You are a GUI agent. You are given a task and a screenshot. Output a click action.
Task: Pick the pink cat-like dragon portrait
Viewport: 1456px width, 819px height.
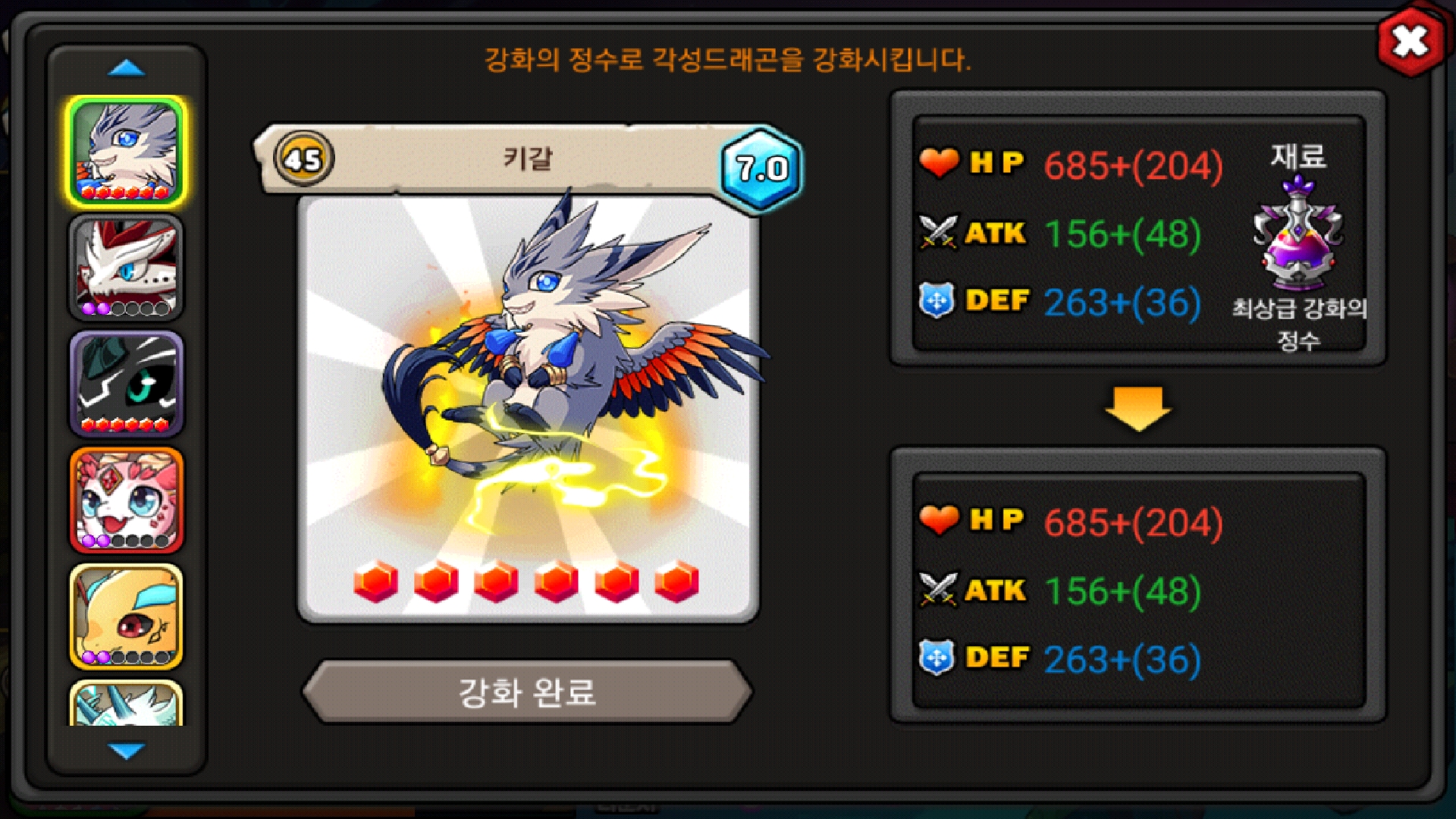(x=127, y=500)
